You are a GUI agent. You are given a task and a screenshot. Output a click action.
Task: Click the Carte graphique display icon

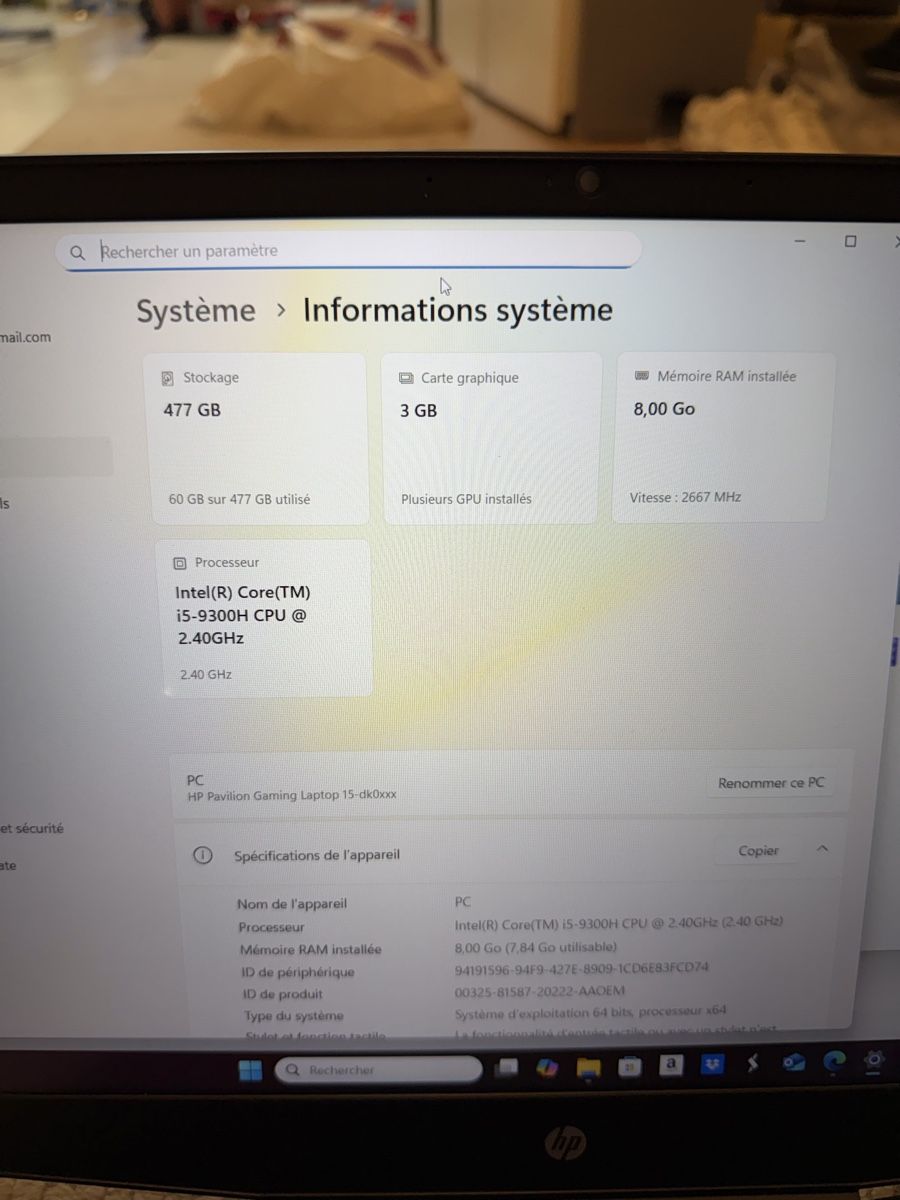point(406,378)
